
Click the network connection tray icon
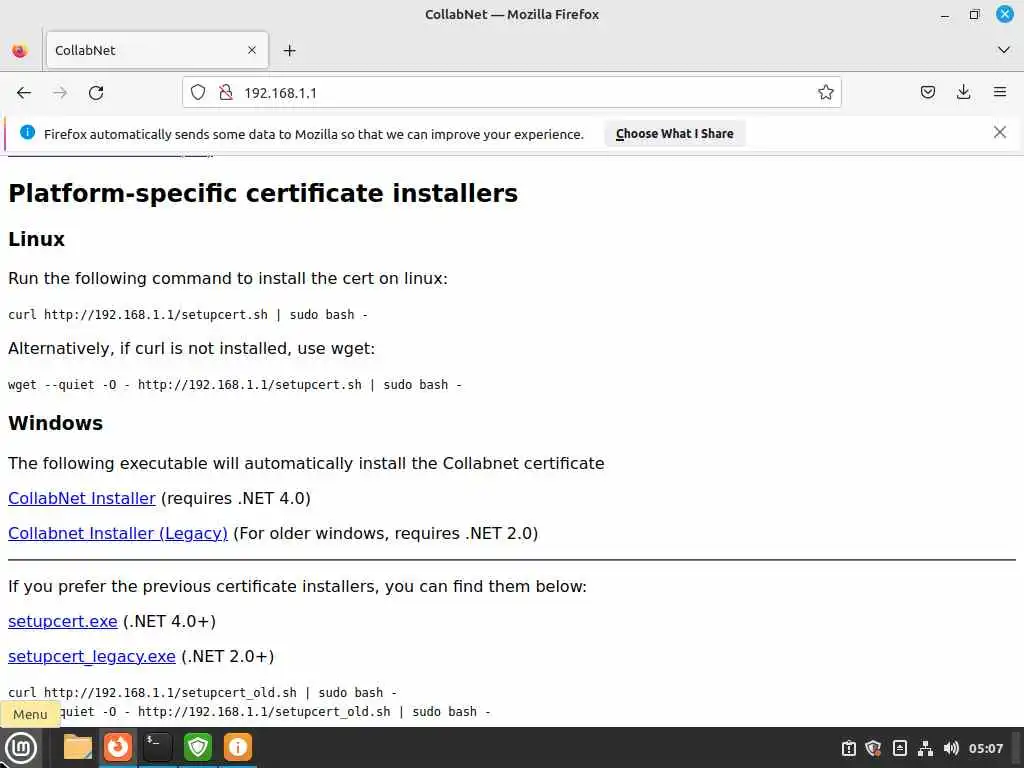pyautogui.click(x=925, y=748)
